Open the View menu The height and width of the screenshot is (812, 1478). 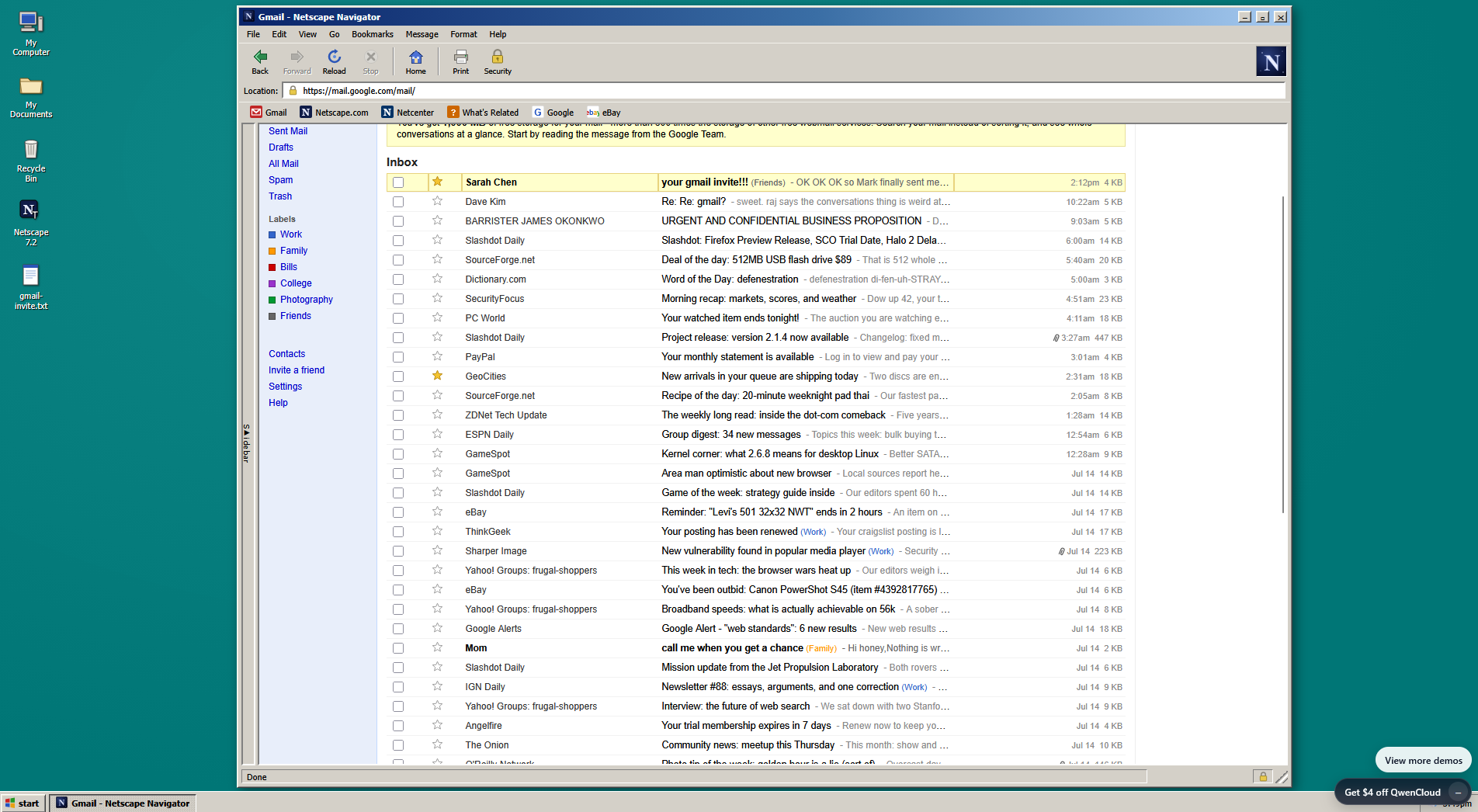pyautogui.click(x=307, y=34)
